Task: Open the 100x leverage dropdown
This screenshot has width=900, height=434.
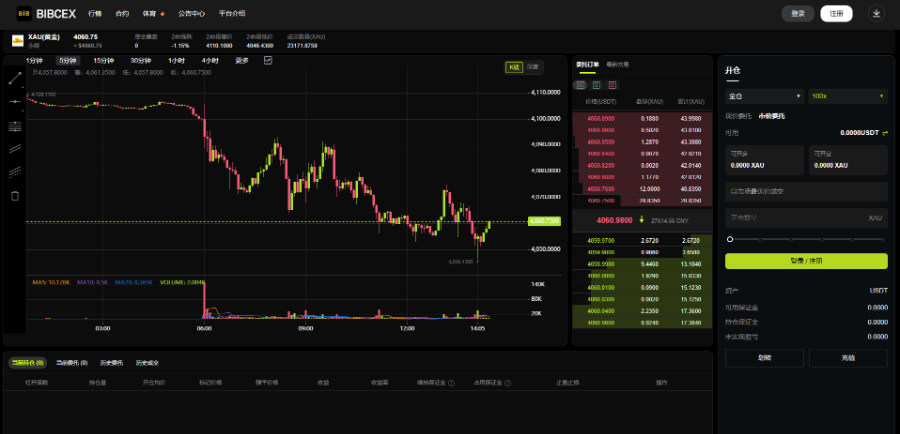Action: (x=848, y=96)
